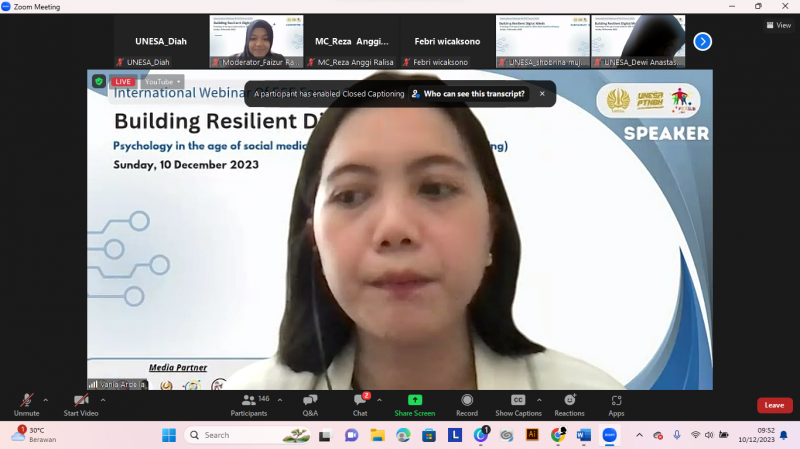Open Task View in the taskbar

coord(325,435)
